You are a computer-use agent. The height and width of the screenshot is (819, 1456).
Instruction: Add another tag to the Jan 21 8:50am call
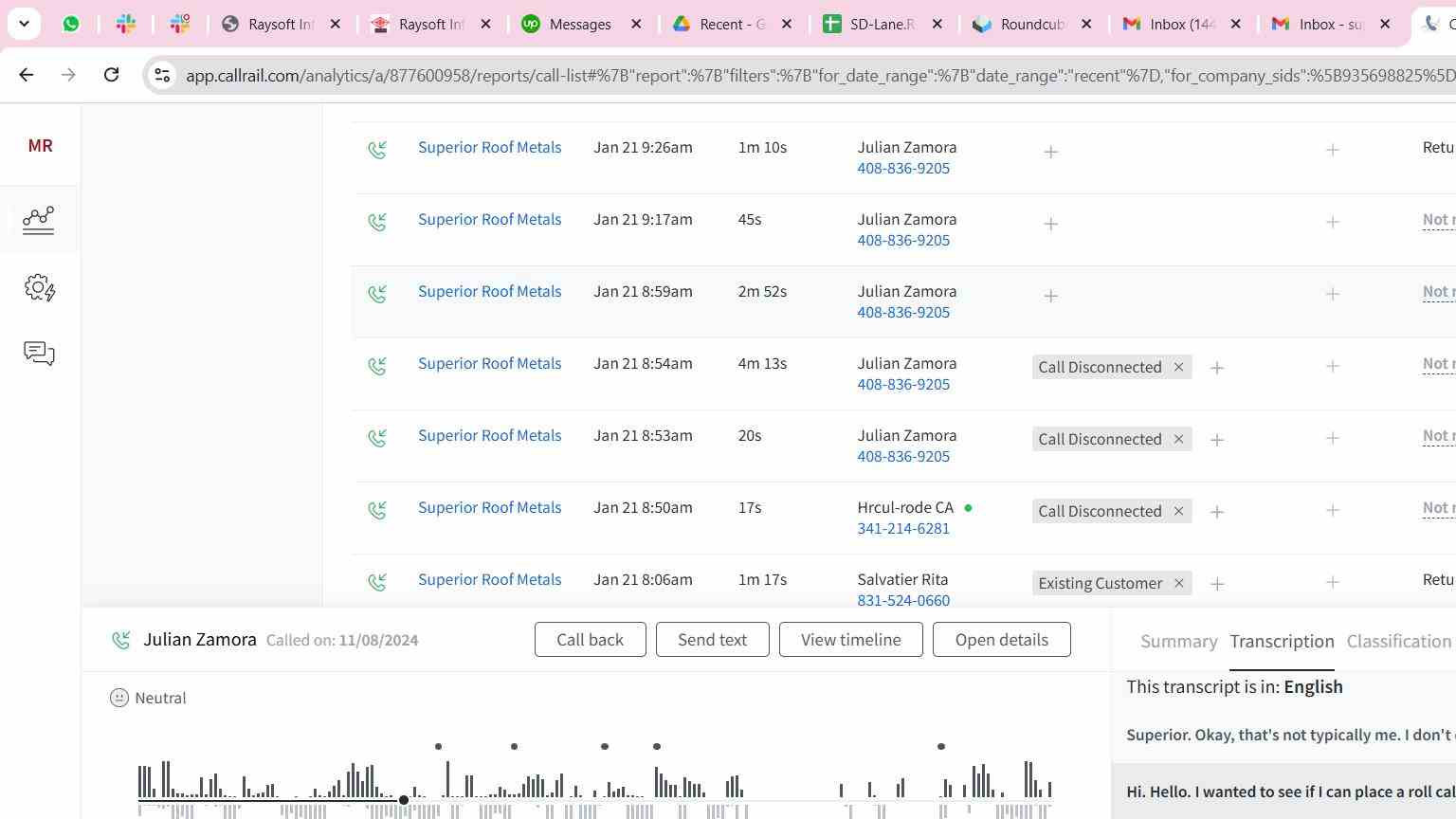coord(1217,512)
